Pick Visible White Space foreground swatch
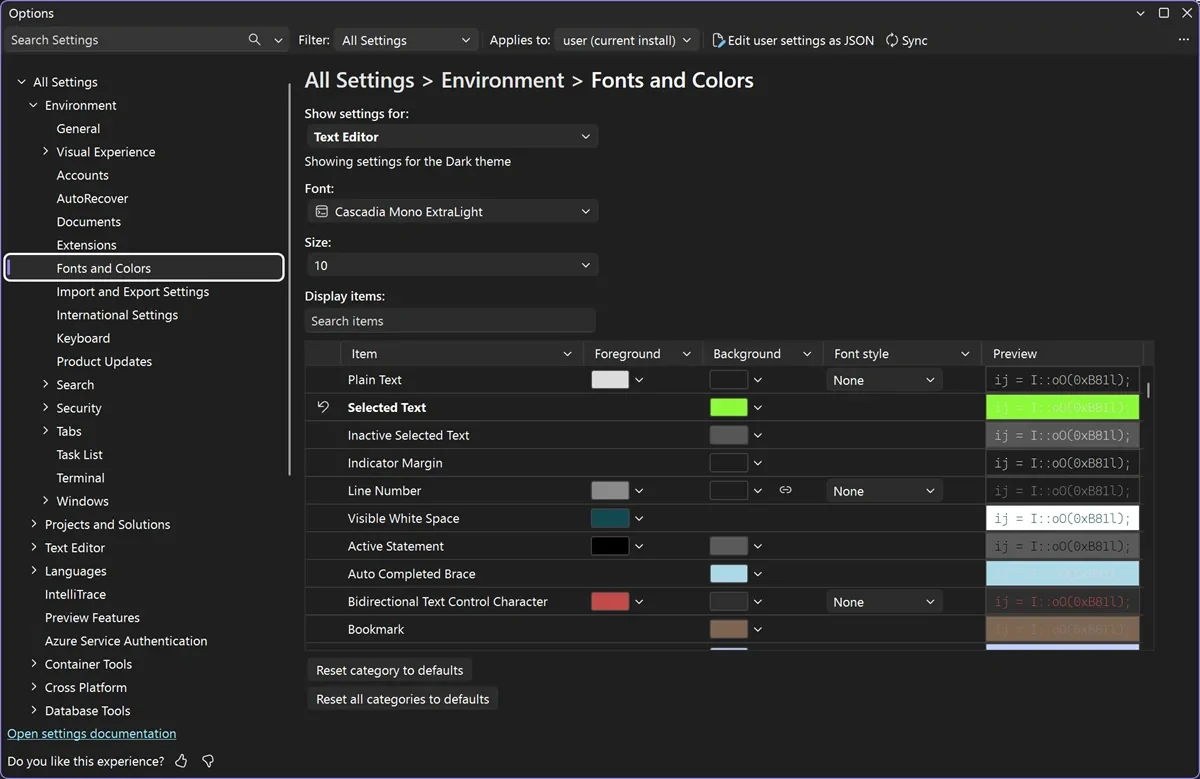 tap(610, 518)
